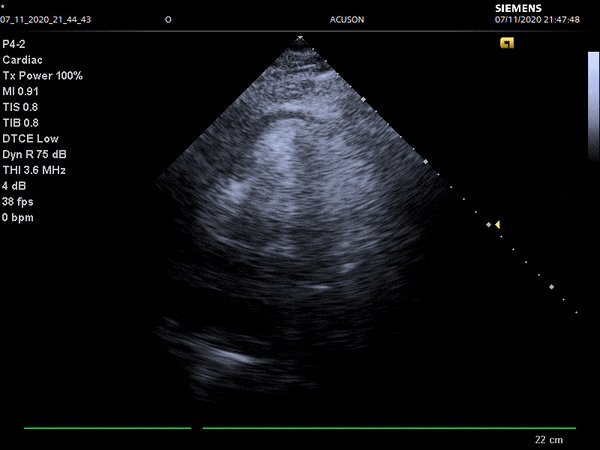
Task: Click the transducer apex marker at sector top
Action: pyautogui.click(x=300, y=38)
